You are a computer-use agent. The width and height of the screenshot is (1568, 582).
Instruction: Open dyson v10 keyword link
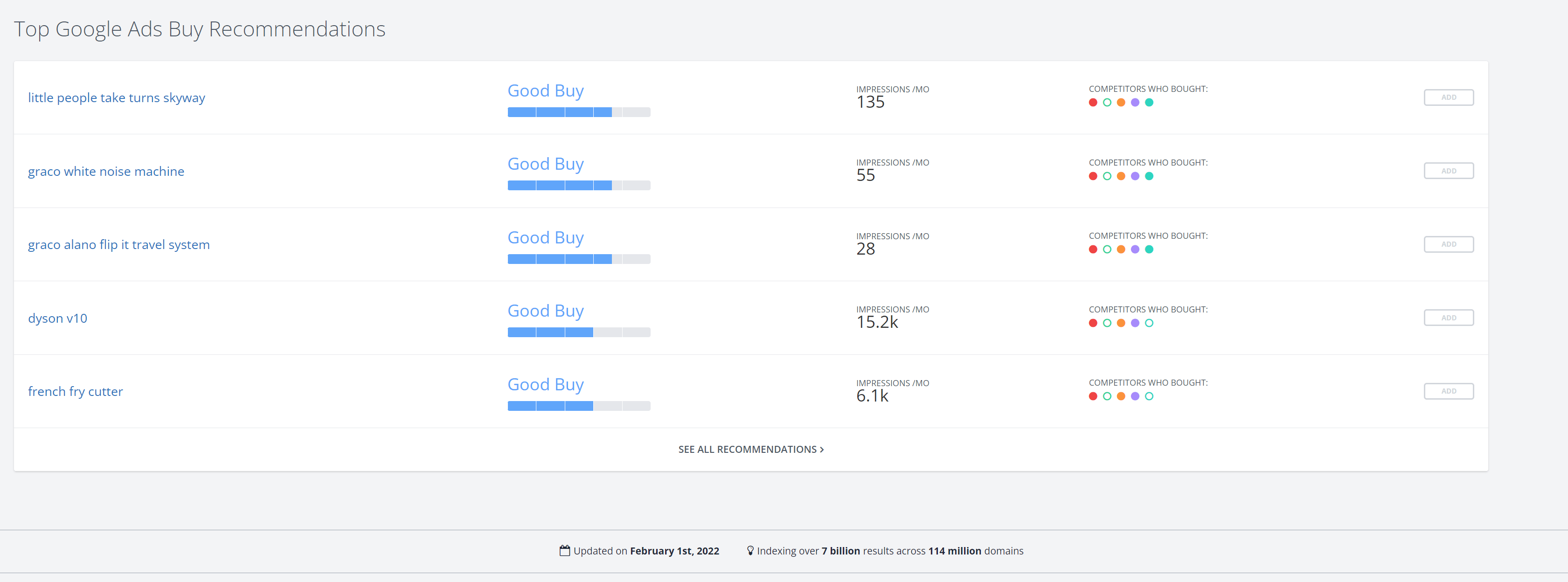(x=58, y=319)
